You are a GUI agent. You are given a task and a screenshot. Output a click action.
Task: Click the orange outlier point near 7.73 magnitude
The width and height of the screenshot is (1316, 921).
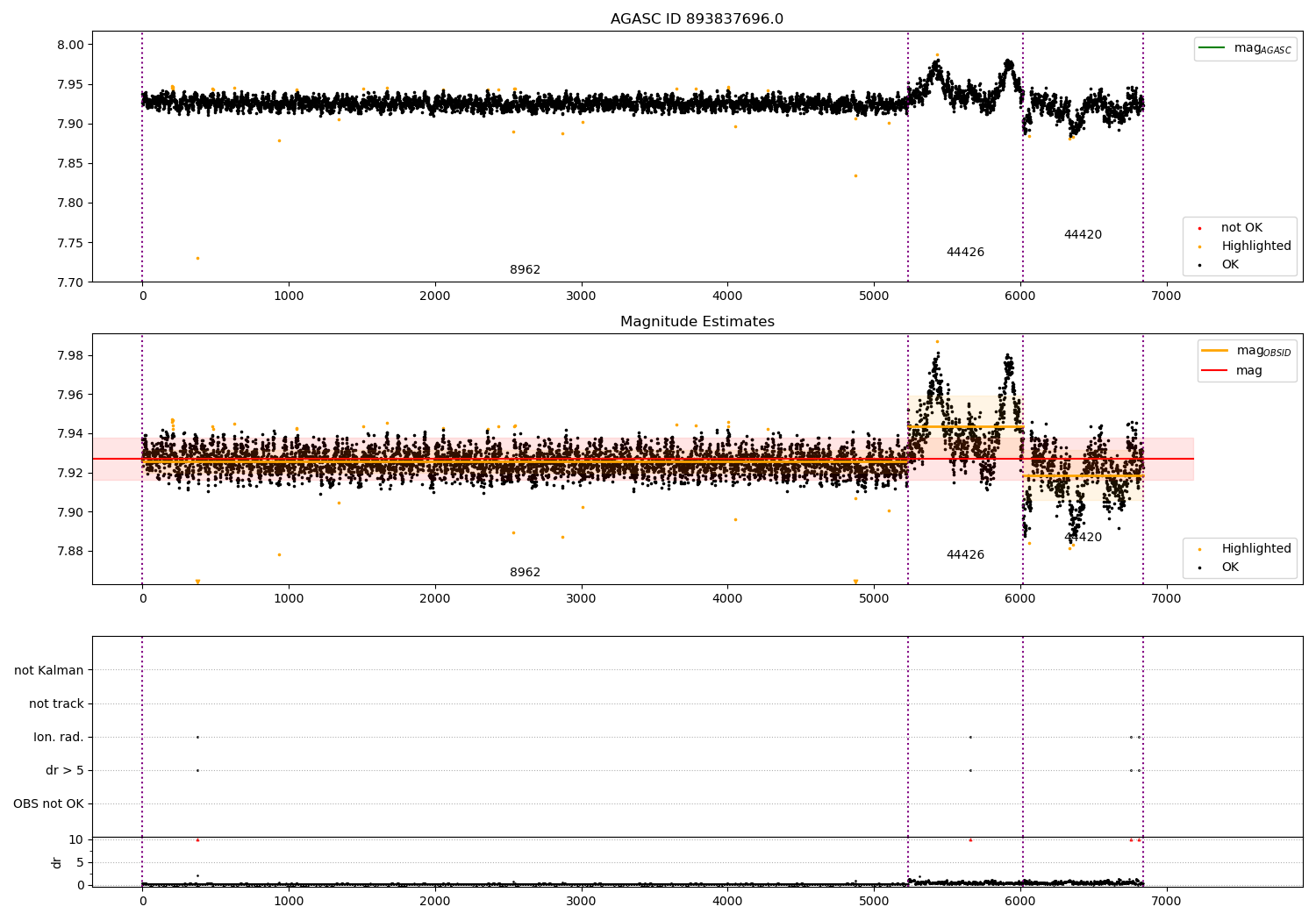[x=197, y=258]
